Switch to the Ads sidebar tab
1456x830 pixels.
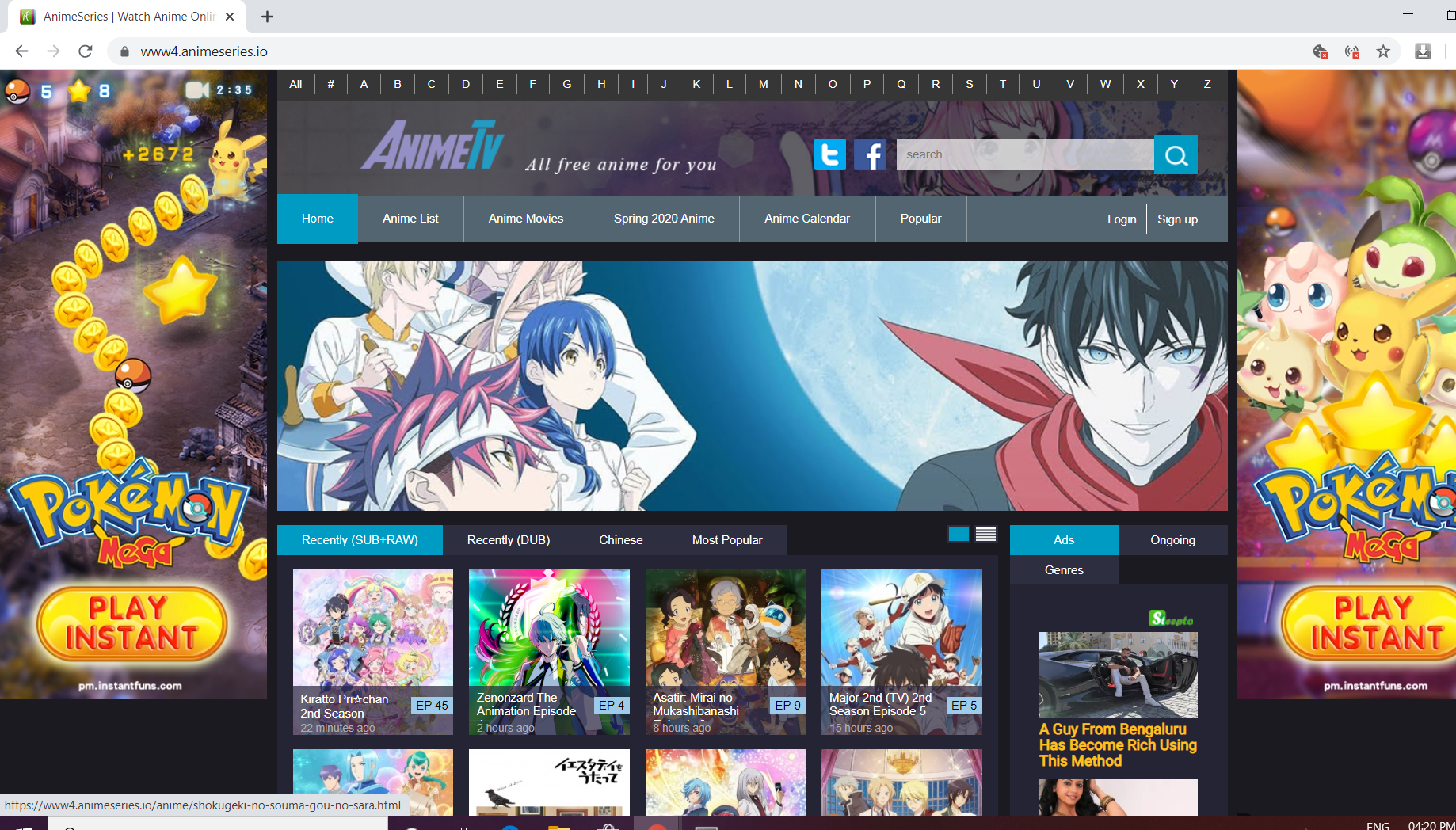1064,540
